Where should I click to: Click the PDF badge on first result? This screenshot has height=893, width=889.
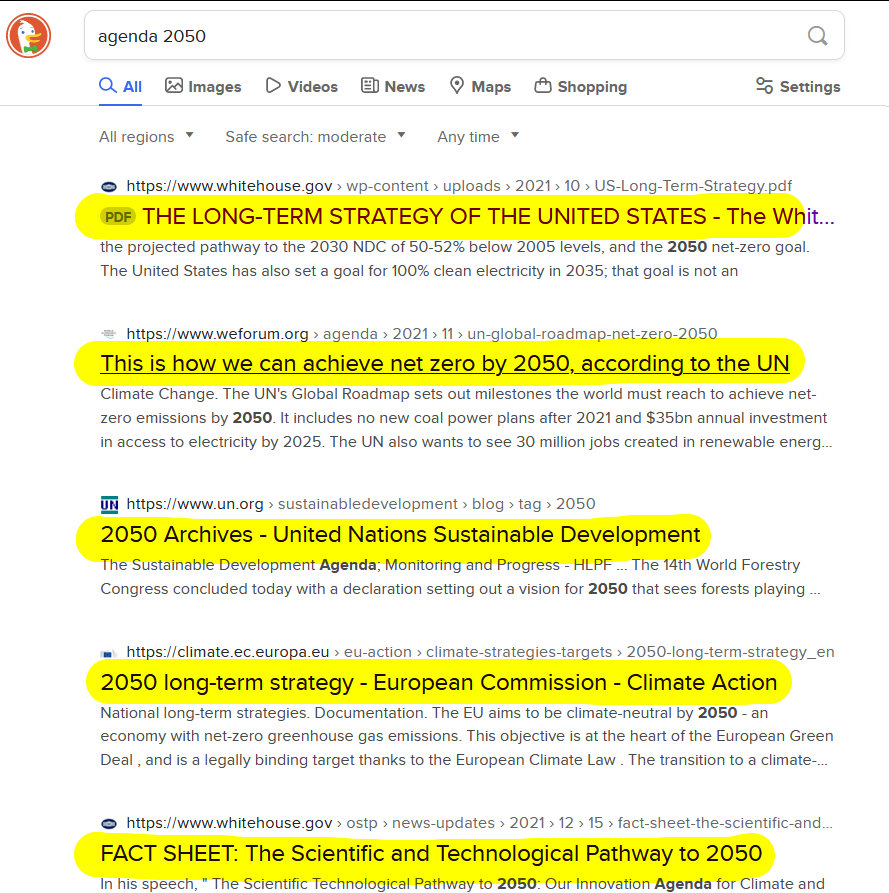click(118, 217)
